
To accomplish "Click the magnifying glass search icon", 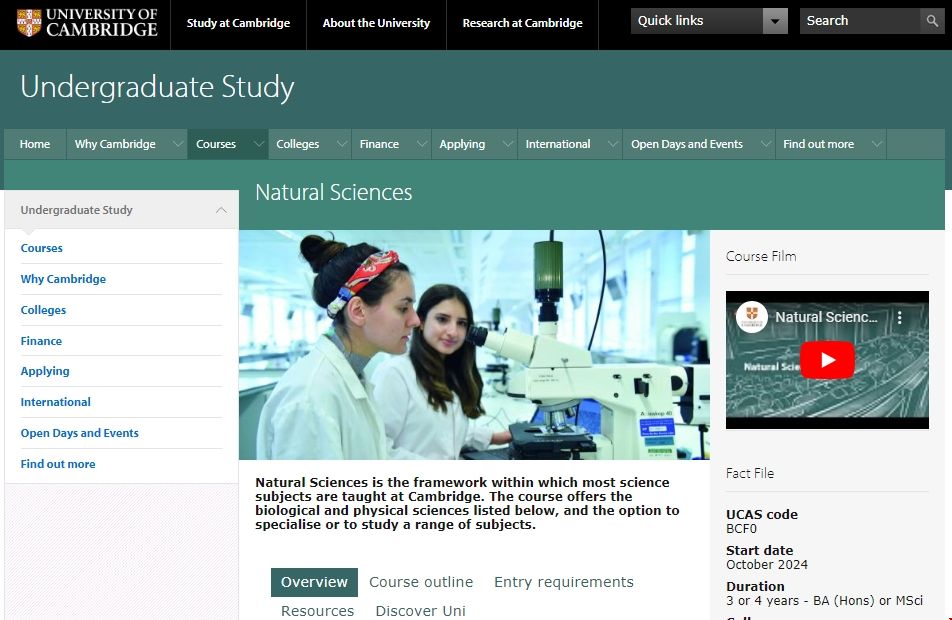I will 932,21.
